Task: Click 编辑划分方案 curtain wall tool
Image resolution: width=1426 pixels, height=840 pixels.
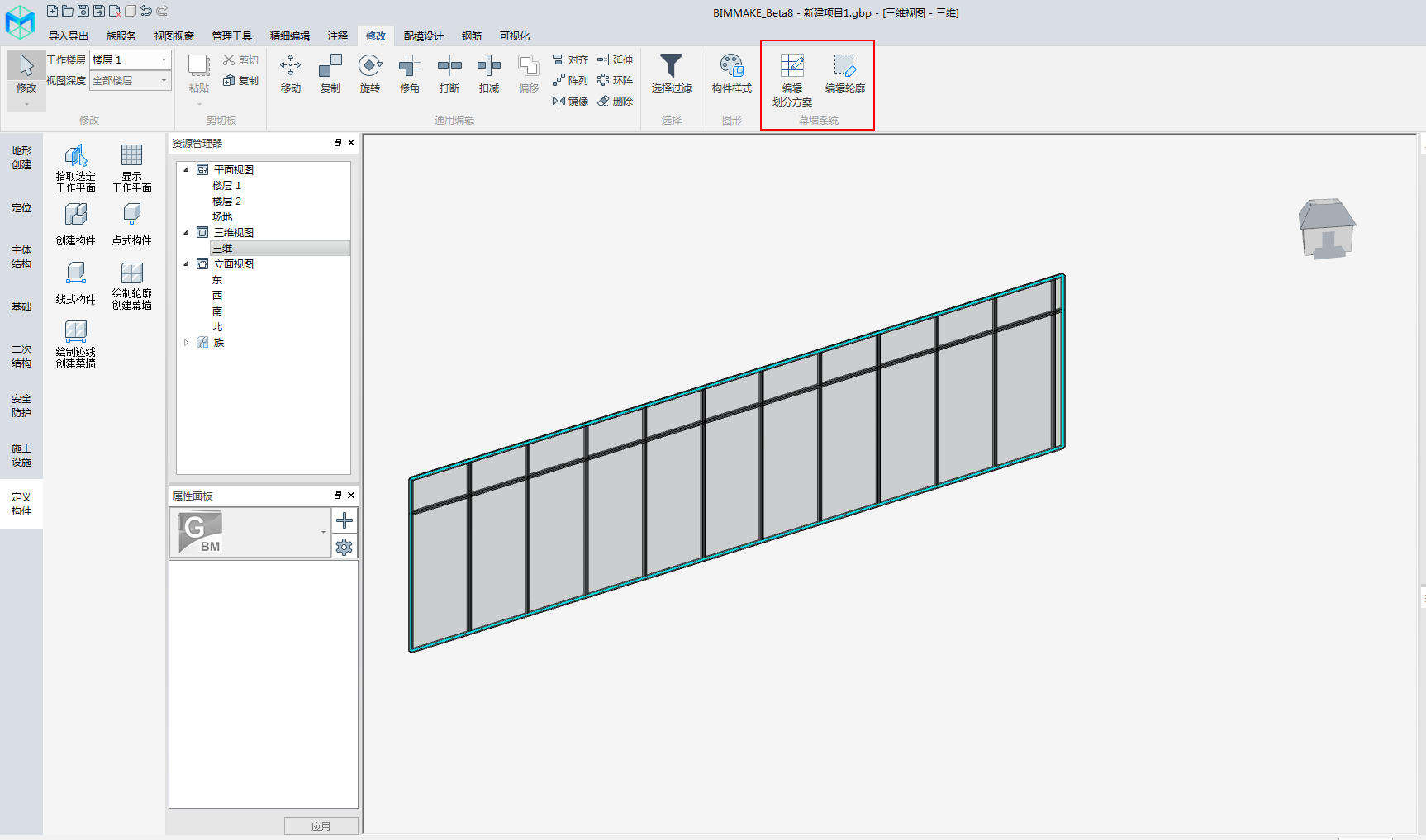Action: [x=792, y=80]
